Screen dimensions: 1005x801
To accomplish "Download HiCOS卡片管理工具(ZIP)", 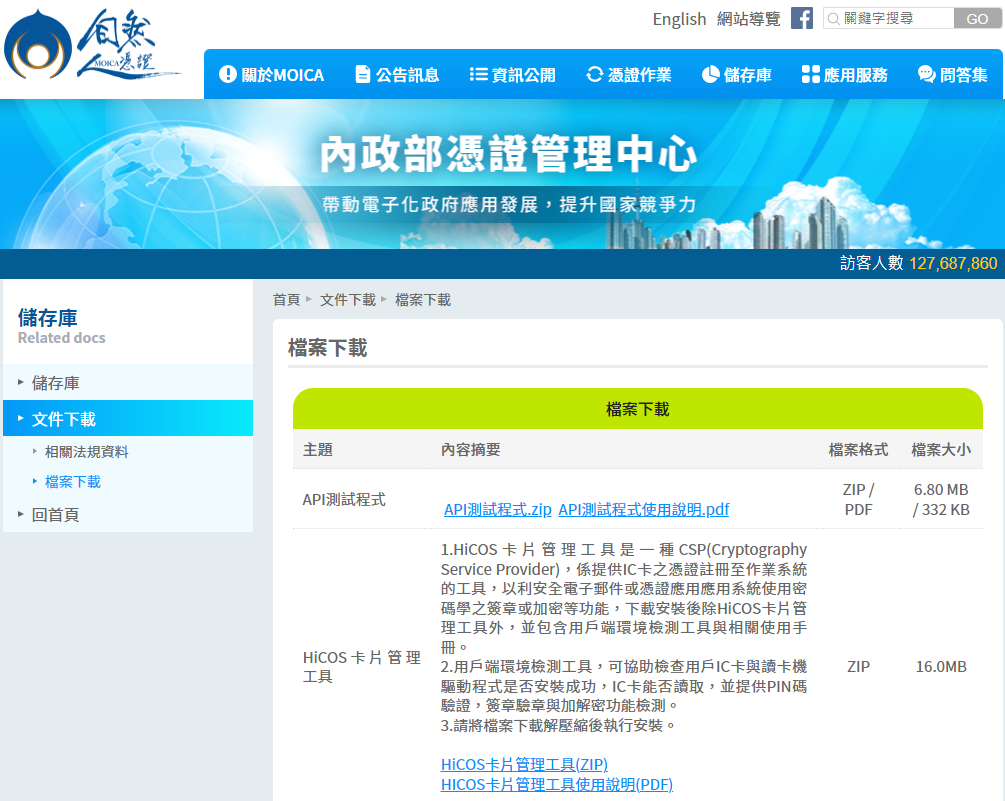I will pos(524,764).
